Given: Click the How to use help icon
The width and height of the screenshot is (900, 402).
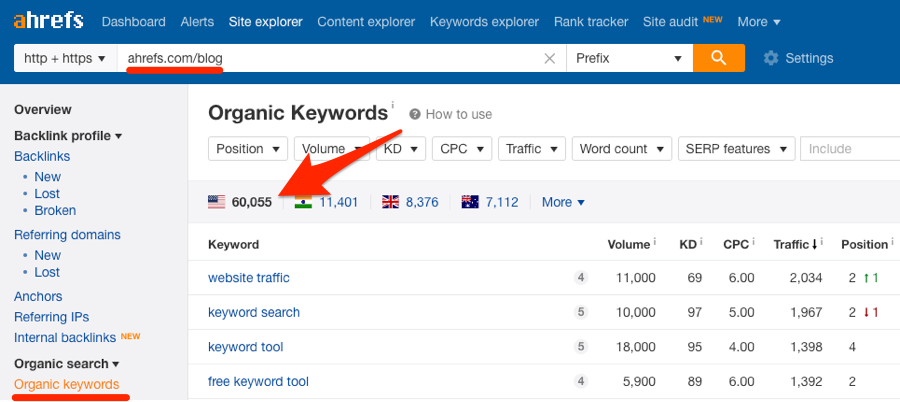Looking at the screenshot, I should point(415,114).
